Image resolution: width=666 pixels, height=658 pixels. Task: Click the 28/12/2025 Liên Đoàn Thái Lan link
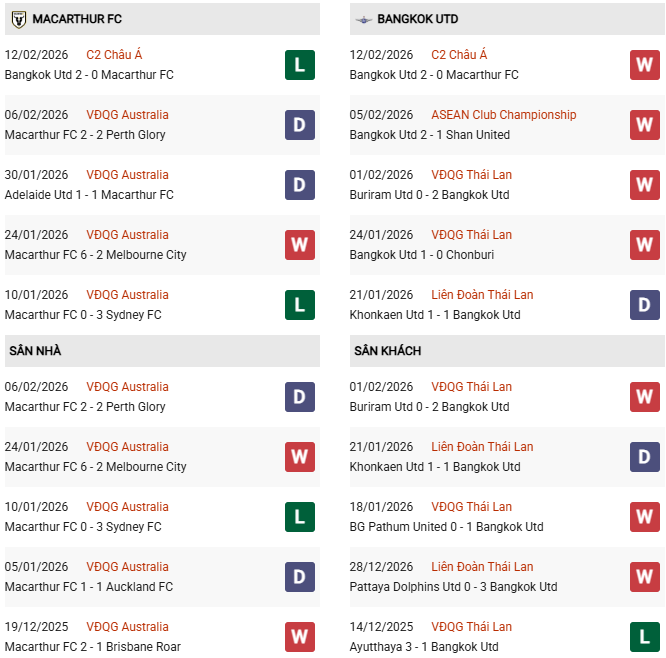click(482, 567)
